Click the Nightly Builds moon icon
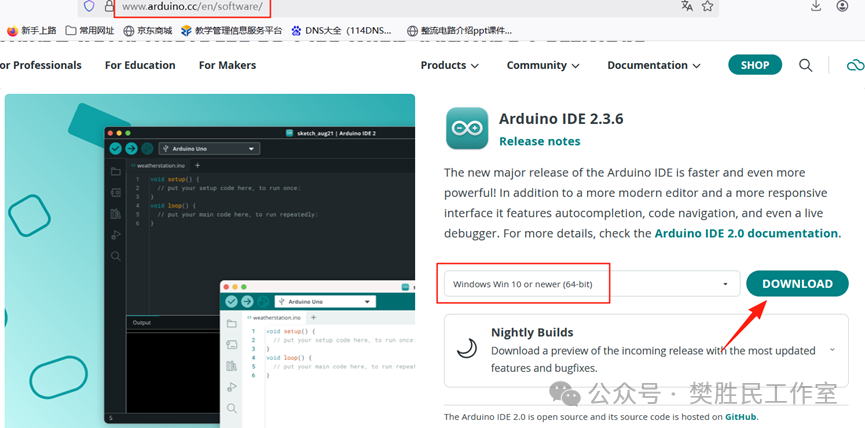Screen dimensions: 865x428 (x=467, y=349)
